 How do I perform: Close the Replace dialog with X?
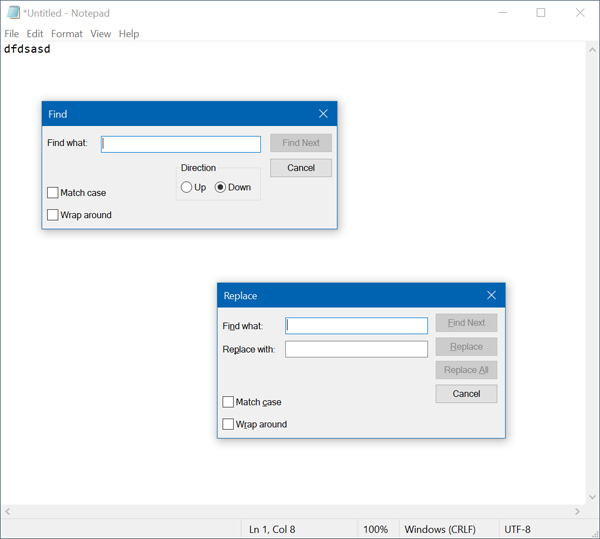point(491,296)
